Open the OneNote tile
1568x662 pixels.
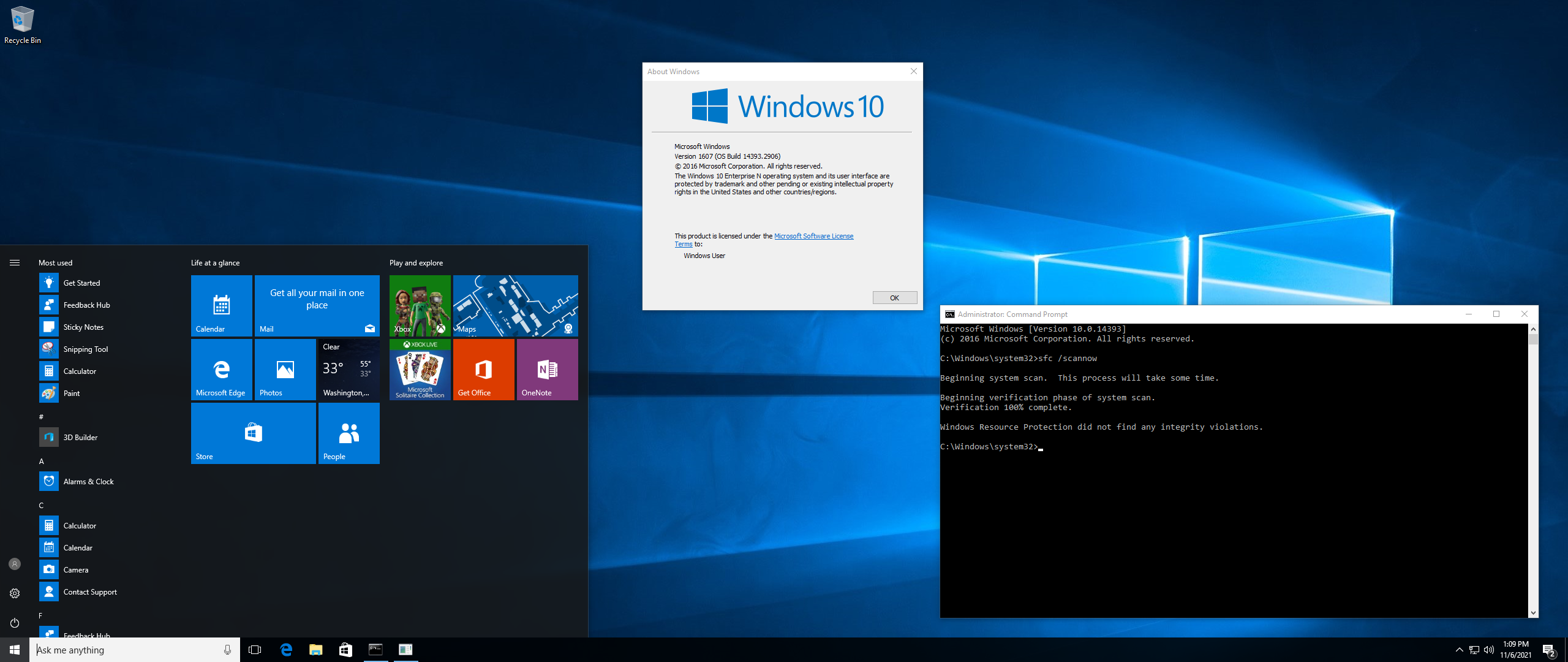pyautogui.click(x=548, y=370)
